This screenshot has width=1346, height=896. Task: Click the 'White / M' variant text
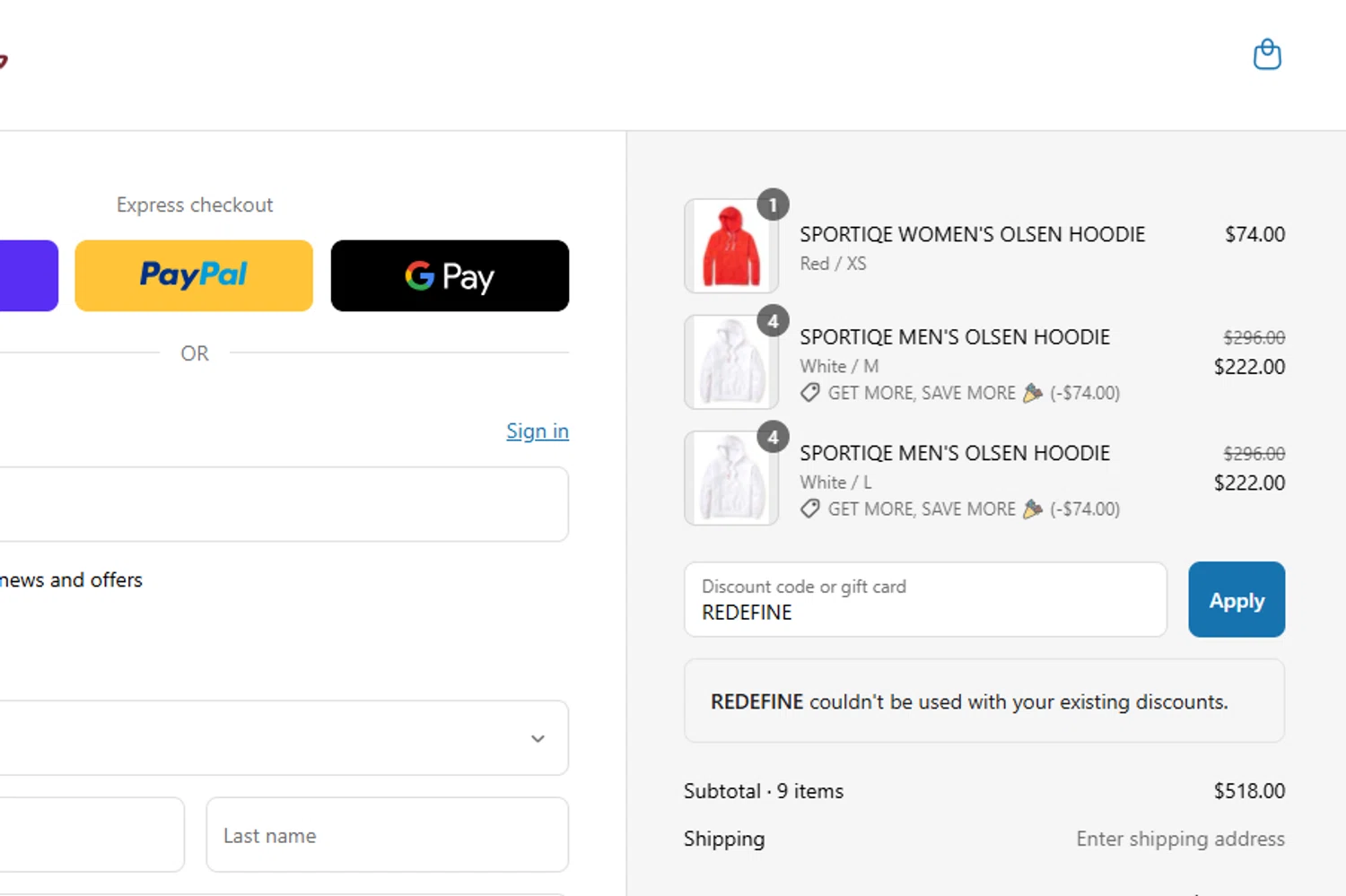point(840,366)
